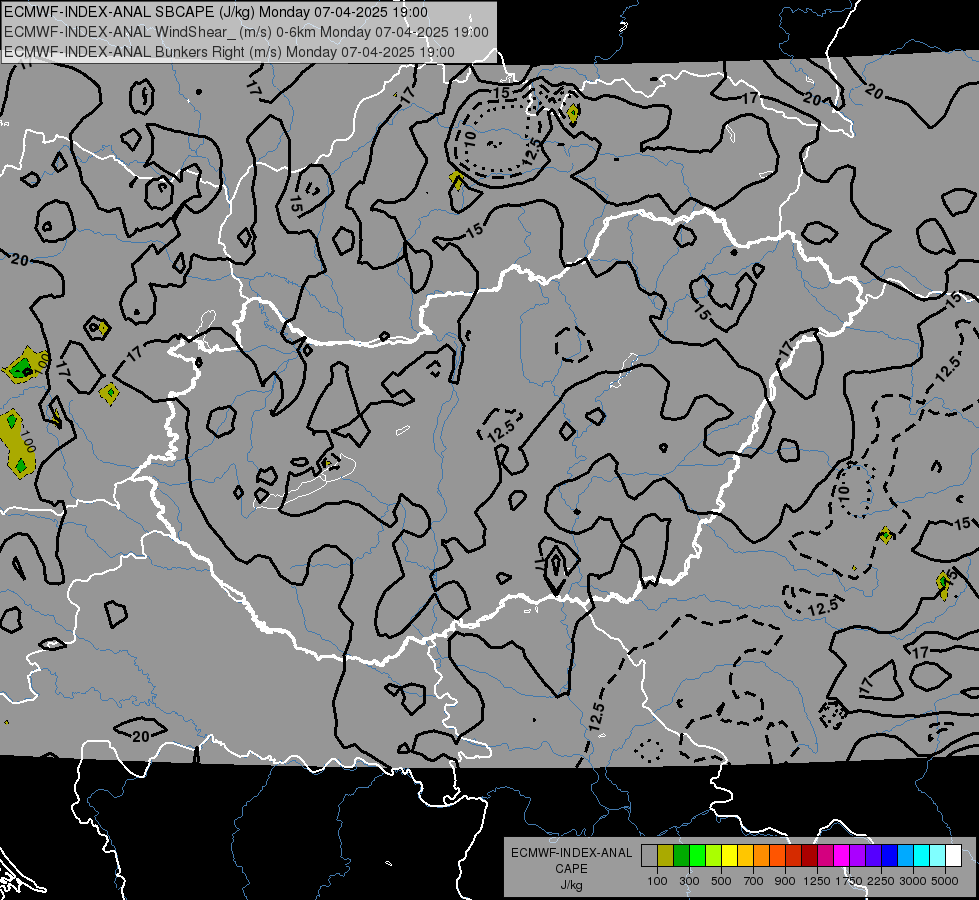Pick the bright green legend swatch
The width and height of the screenshot is (979, 900).
pyautogui.click(x=697, y=856)
